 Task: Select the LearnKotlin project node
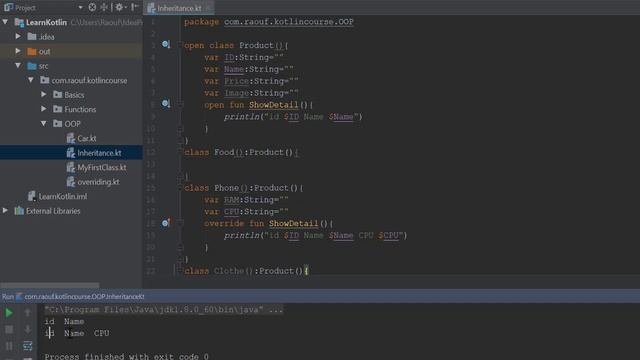coord(46,22)
